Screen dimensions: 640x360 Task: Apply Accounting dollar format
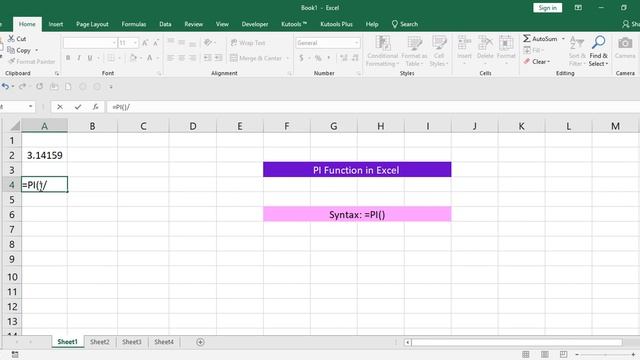[x=301, y=58]
